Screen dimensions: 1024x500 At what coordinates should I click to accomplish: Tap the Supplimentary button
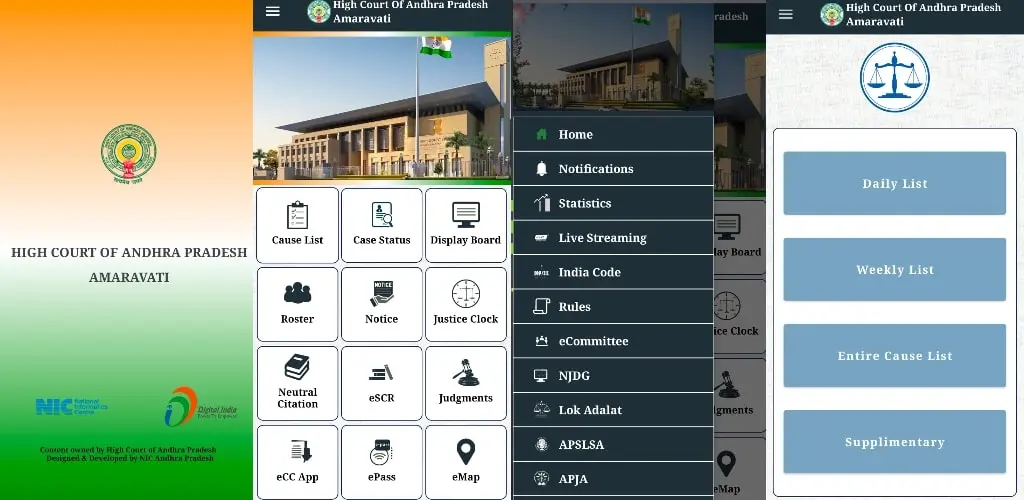(895, 442)
